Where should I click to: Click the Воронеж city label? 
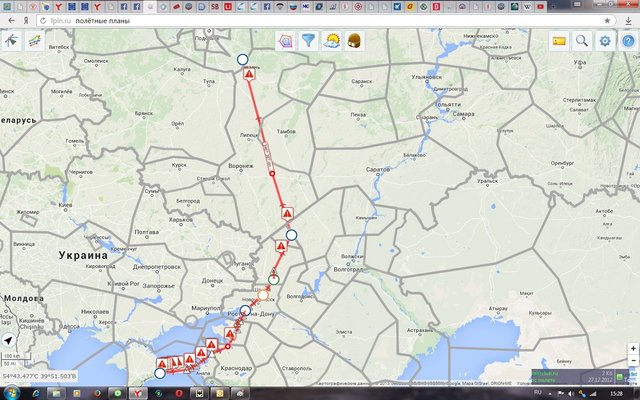pos(241,166)
